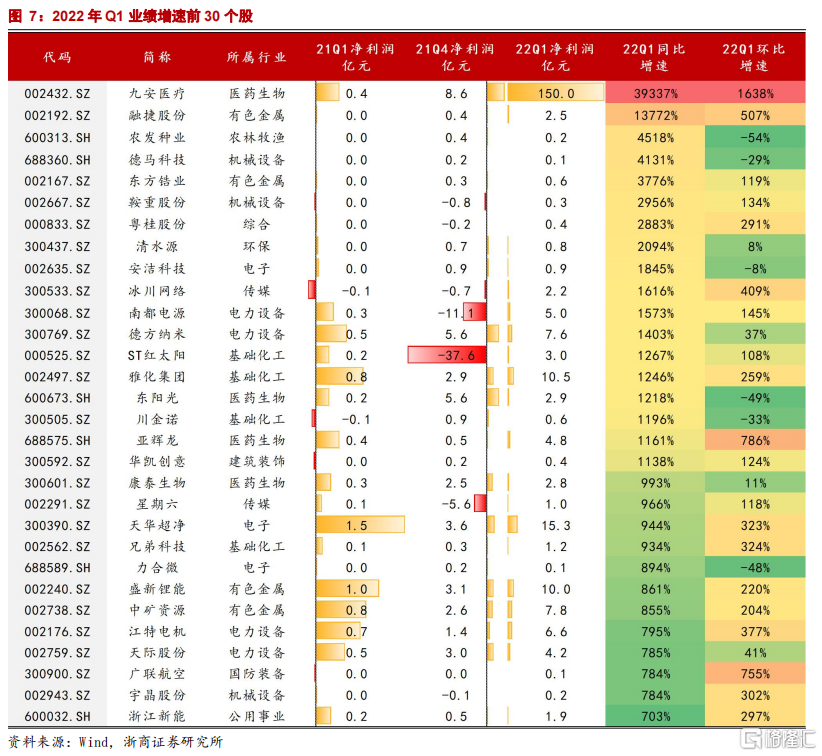This screenshot has width=822, height=756.
Task: Click the company name 德马科技
Action: tap(157, 160)
